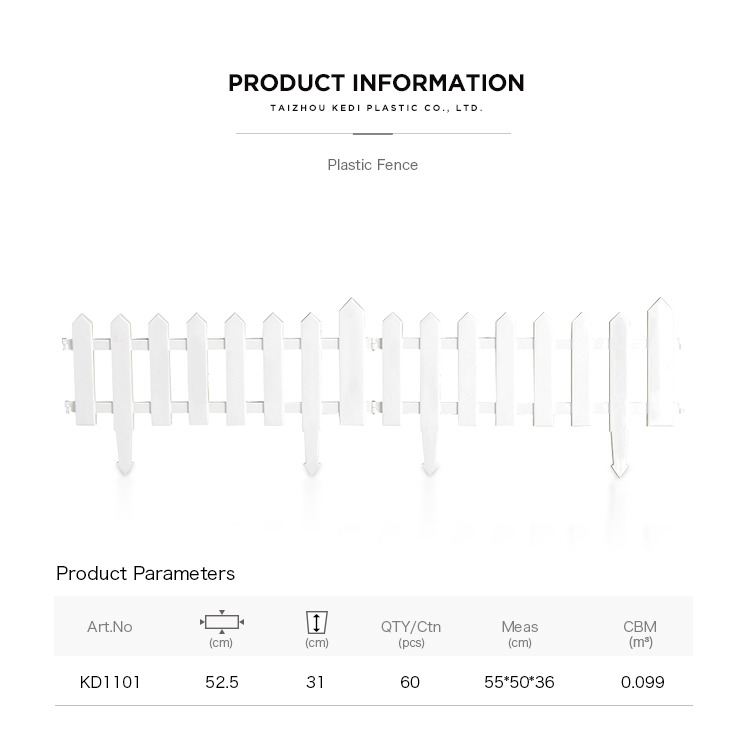Image resolution: width=750 pixels, height=744 pixels.
Task: Click the tallest right-end fence picket
Action: [661, 362]
